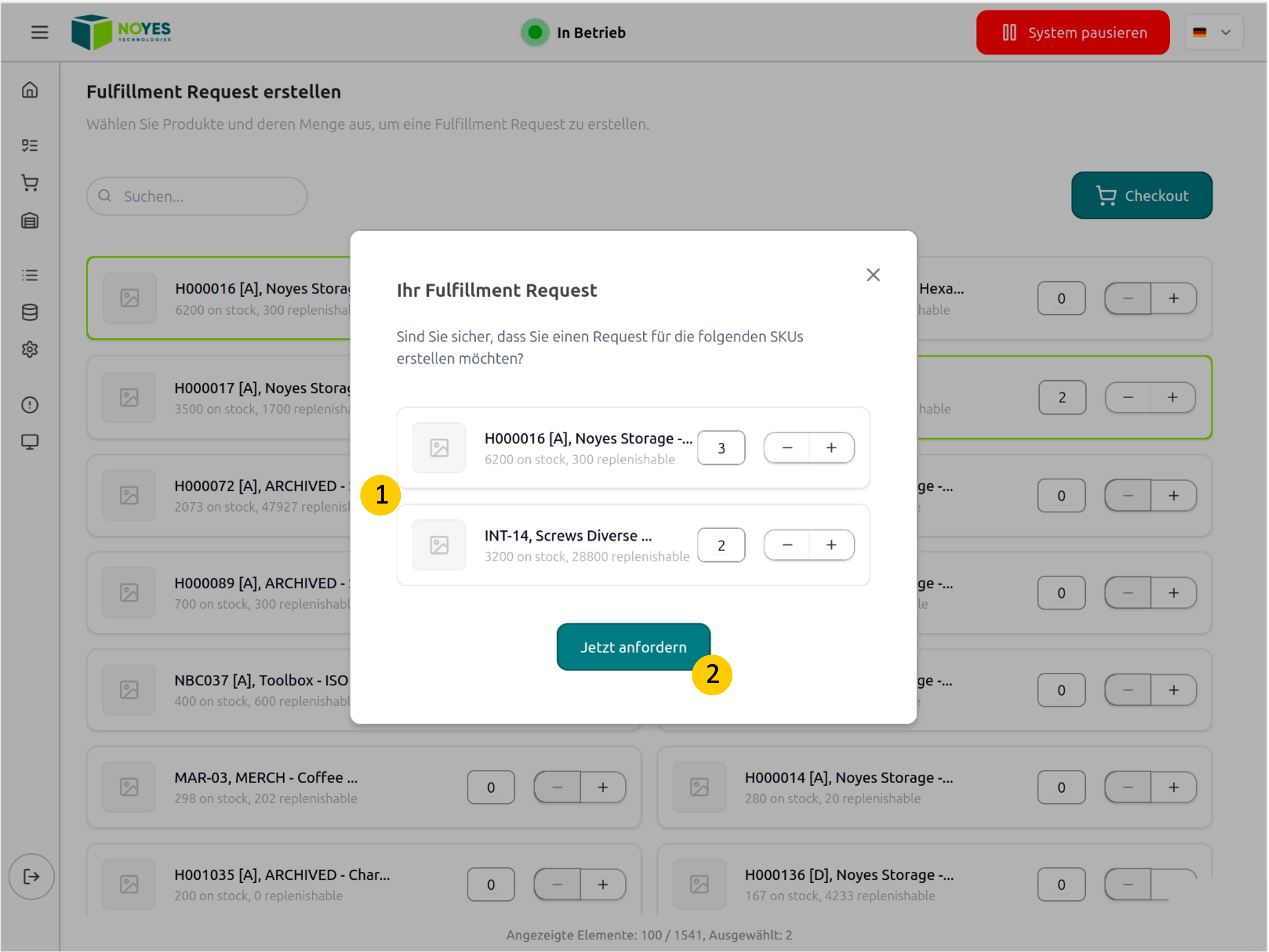
Task: Decrease INT-14 quantity in dialog
Action: click(787, 546)
